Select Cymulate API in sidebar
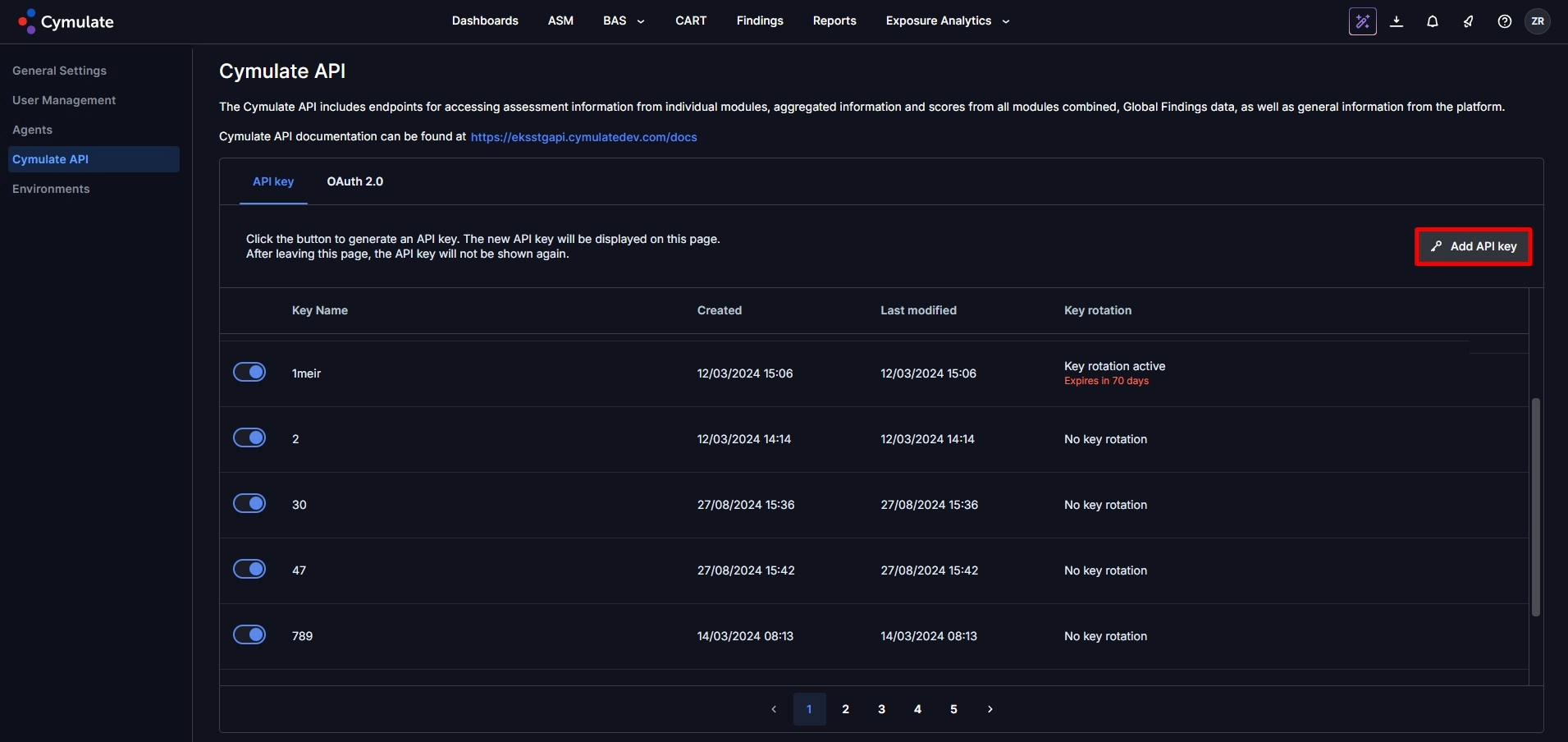The image size is (1568, 742). point(94,159)
